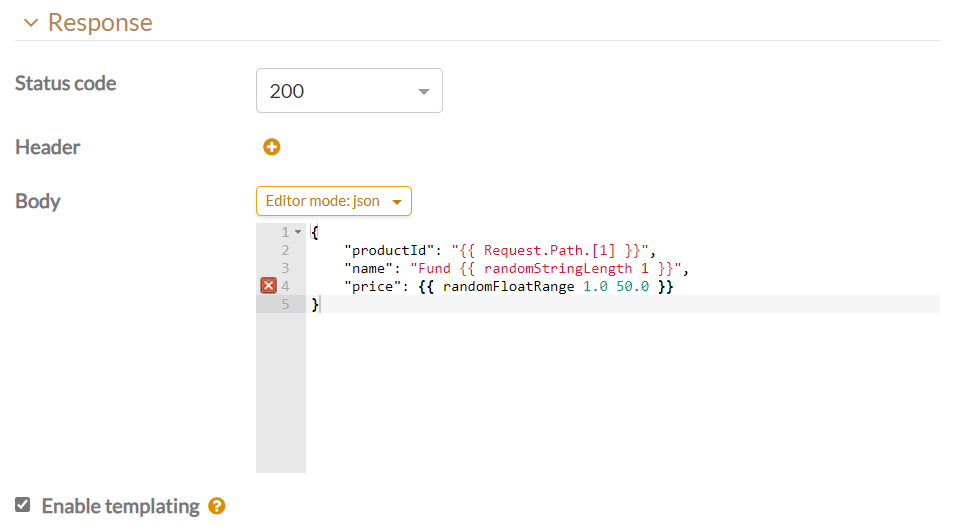Open the Editor mode json dropdown

tap(334, 201)
